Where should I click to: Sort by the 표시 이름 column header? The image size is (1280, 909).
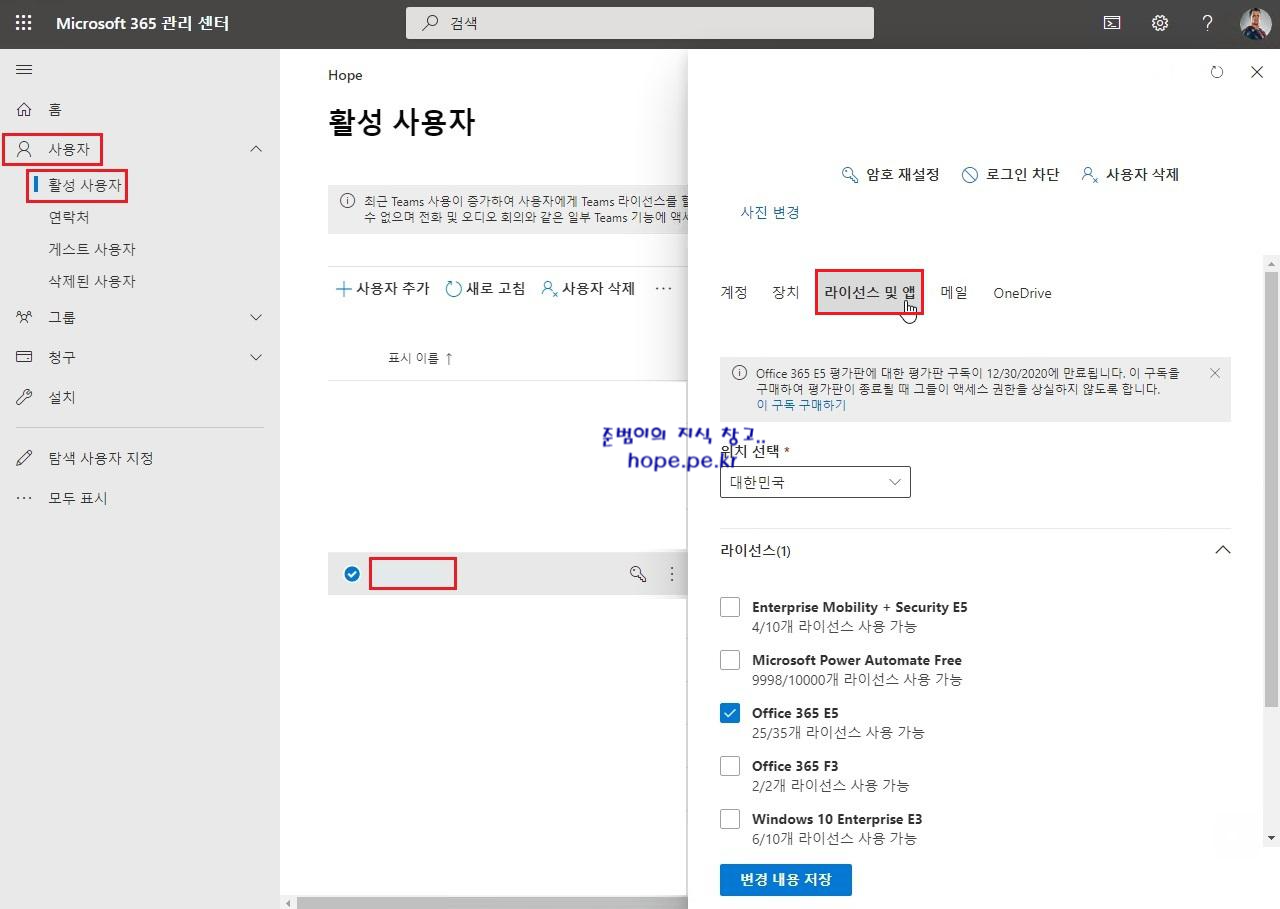[420, 358]
